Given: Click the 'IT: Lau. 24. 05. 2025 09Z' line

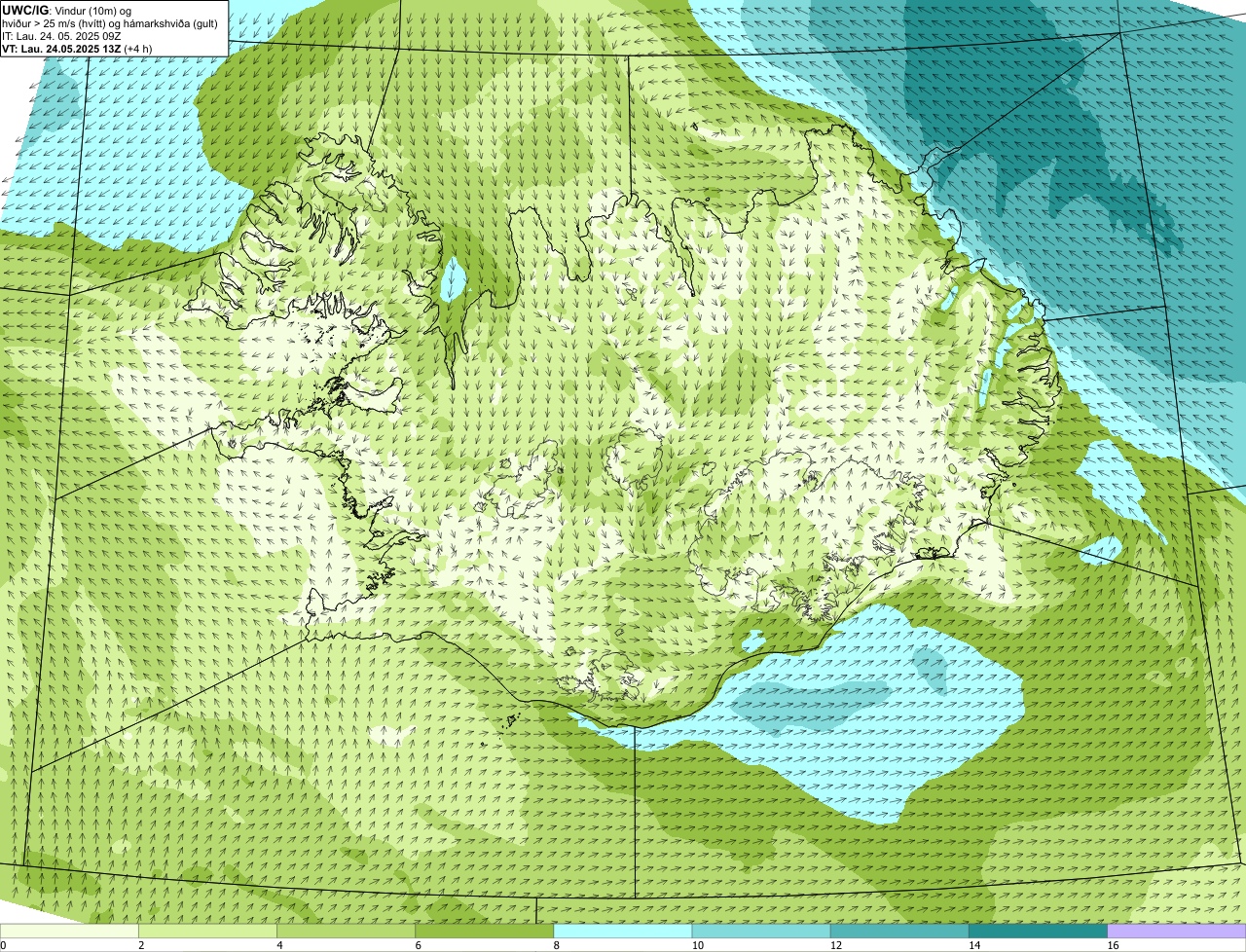Looking at the screenshot, I should [61, 36].
